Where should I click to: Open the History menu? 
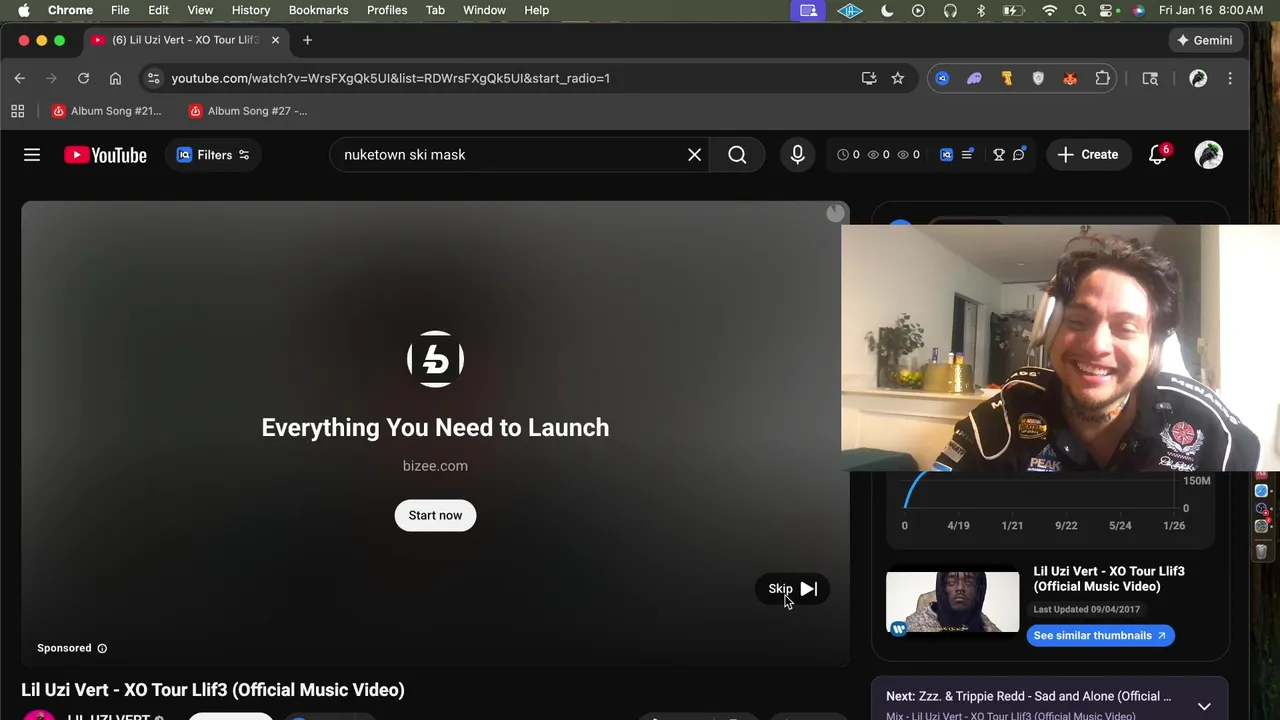tap(251, 10)
